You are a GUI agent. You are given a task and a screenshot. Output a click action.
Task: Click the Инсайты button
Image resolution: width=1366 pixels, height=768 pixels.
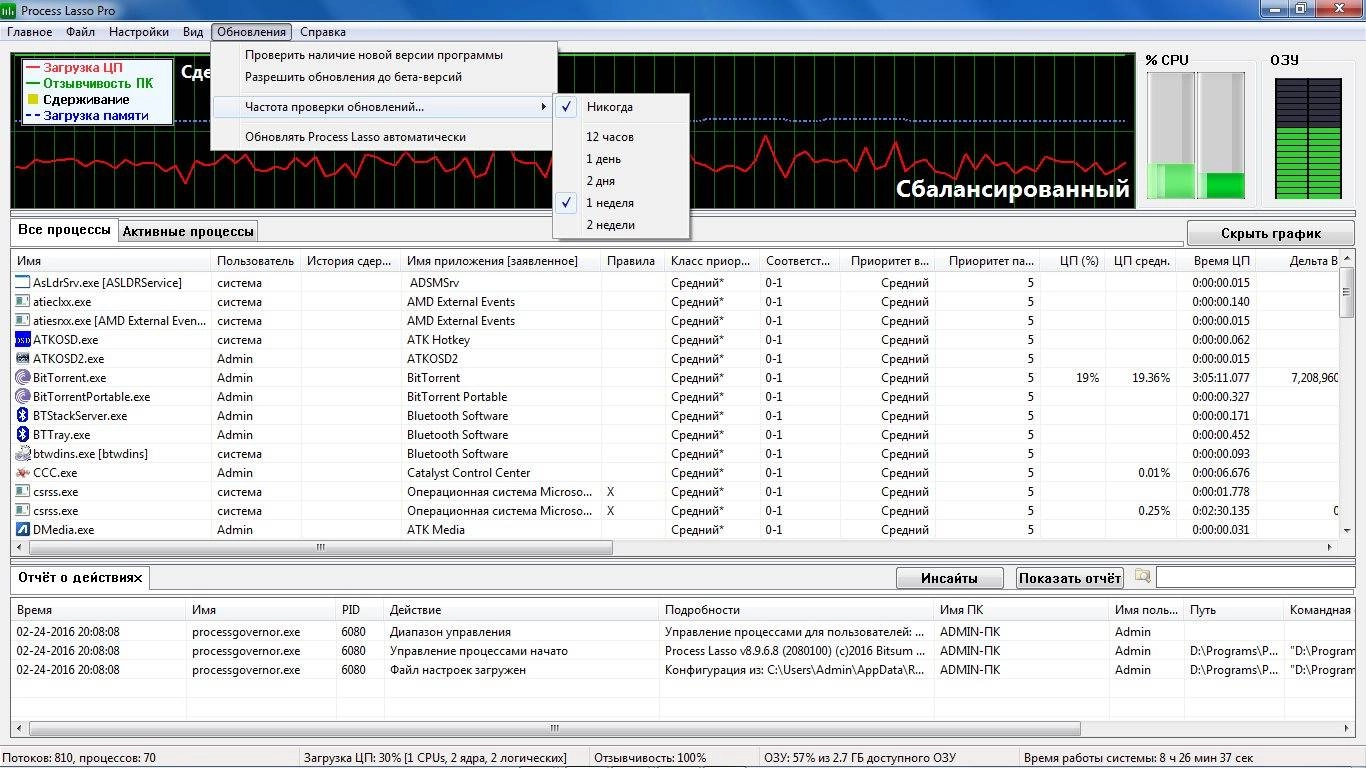coord(949,578)
